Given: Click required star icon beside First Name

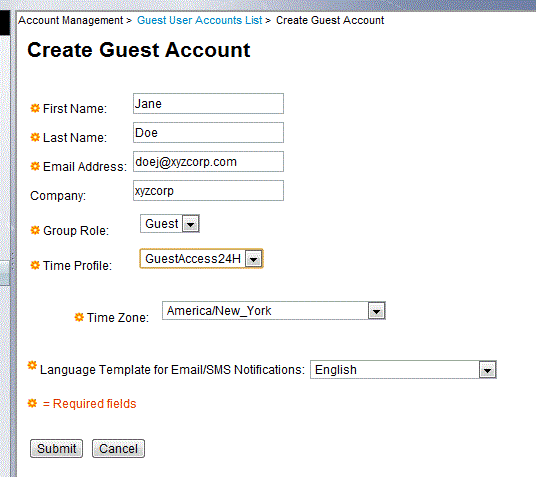Looking at the screenshot, I should tap(35, 108).
